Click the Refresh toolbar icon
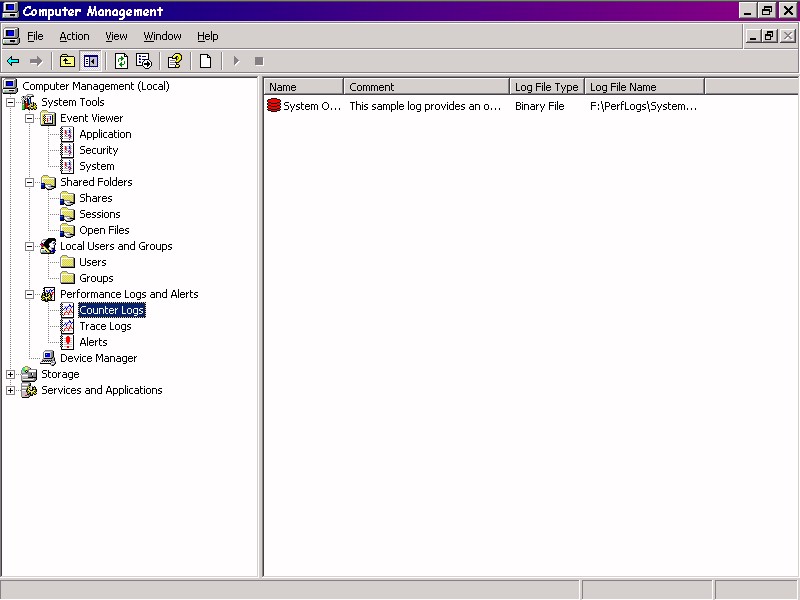Screen dimensions: 800x600 pyautogui.click(x=121, y=61)
